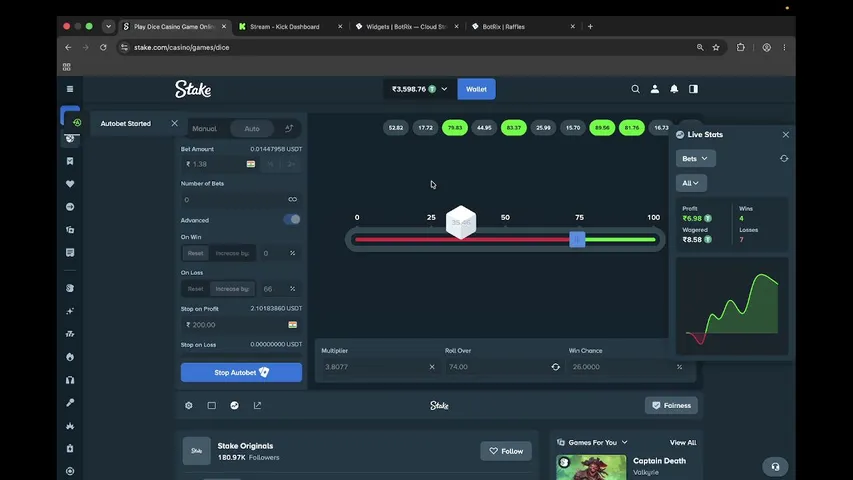This screenshot has width=853, height=480.
Task: Click the Stake logo in header
Action: (x=193, y=89)
